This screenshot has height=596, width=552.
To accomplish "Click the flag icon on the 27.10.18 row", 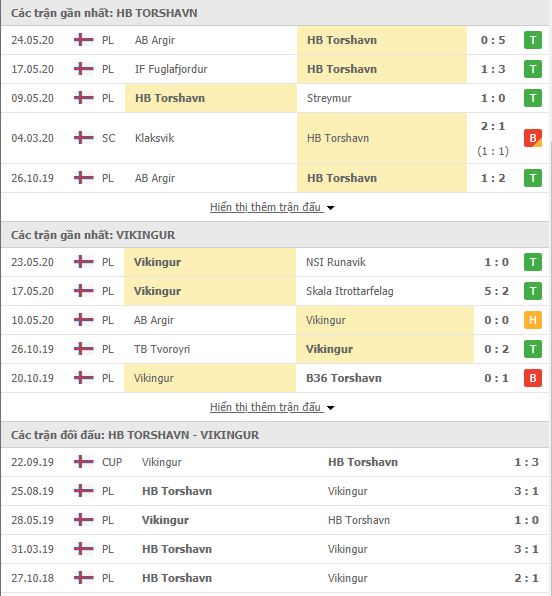I will [x=84, y=578].
